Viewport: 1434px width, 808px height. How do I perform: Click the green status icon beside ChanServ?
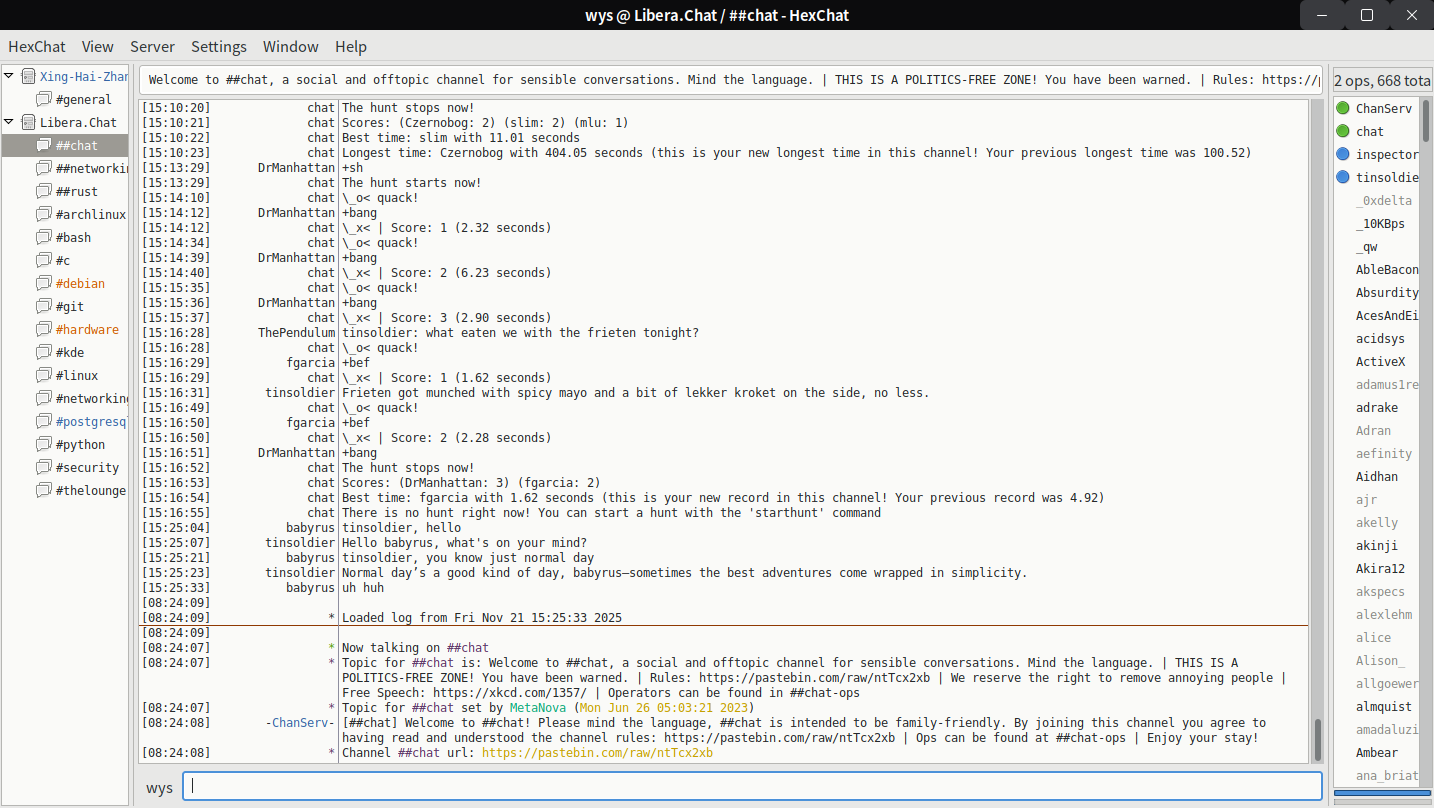pyautogui.click(x=1343, y=108)
